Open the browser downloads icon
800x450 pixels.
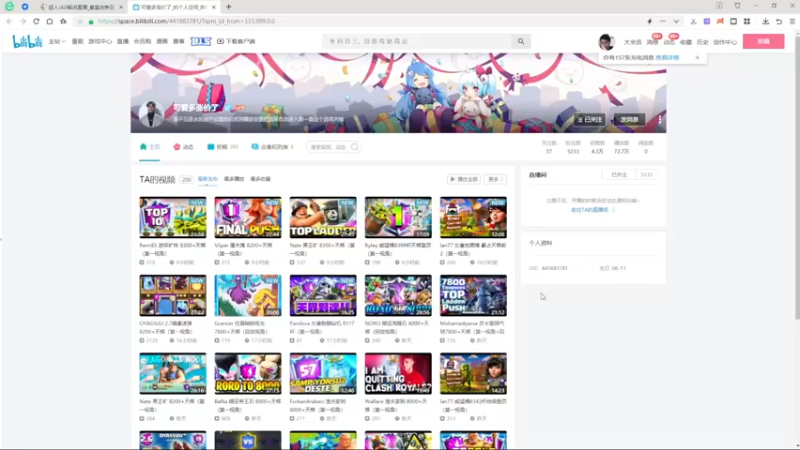point(765,21)
